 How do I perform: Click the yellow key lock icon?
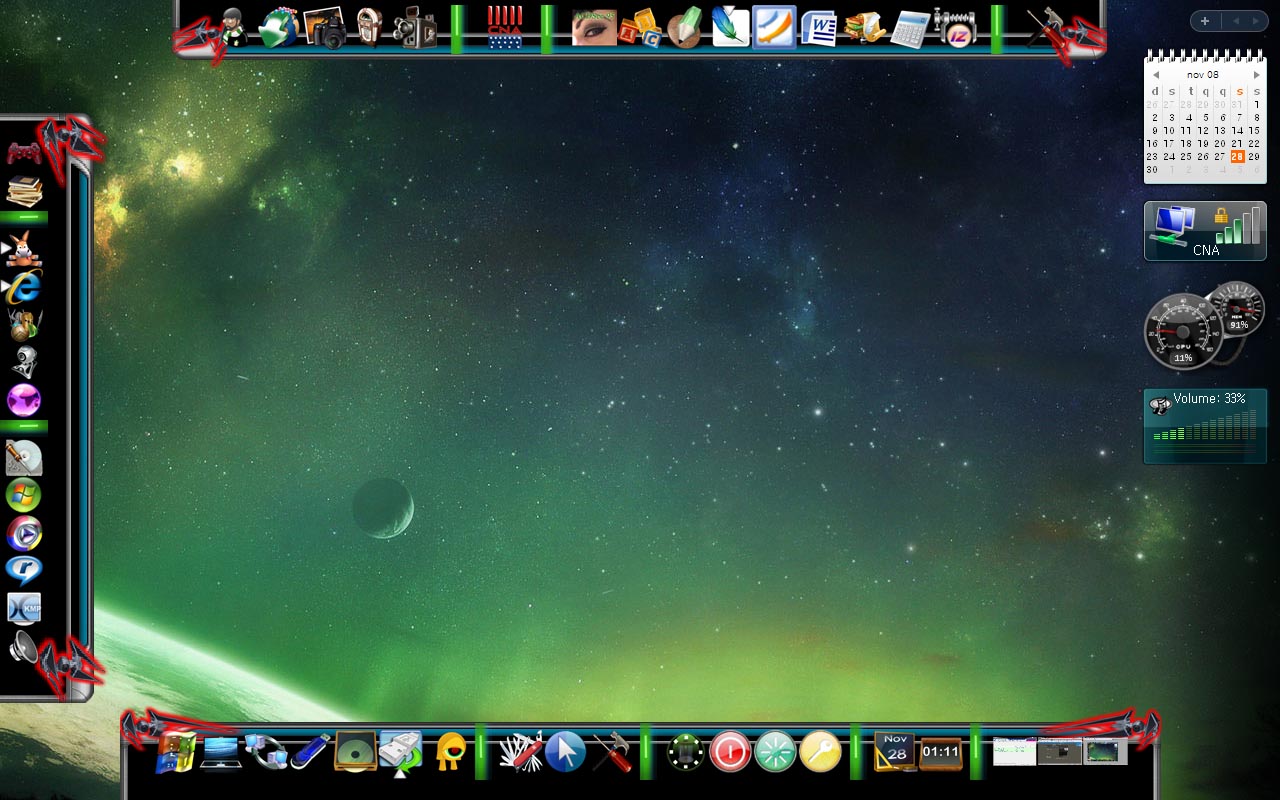coord(820,751)
